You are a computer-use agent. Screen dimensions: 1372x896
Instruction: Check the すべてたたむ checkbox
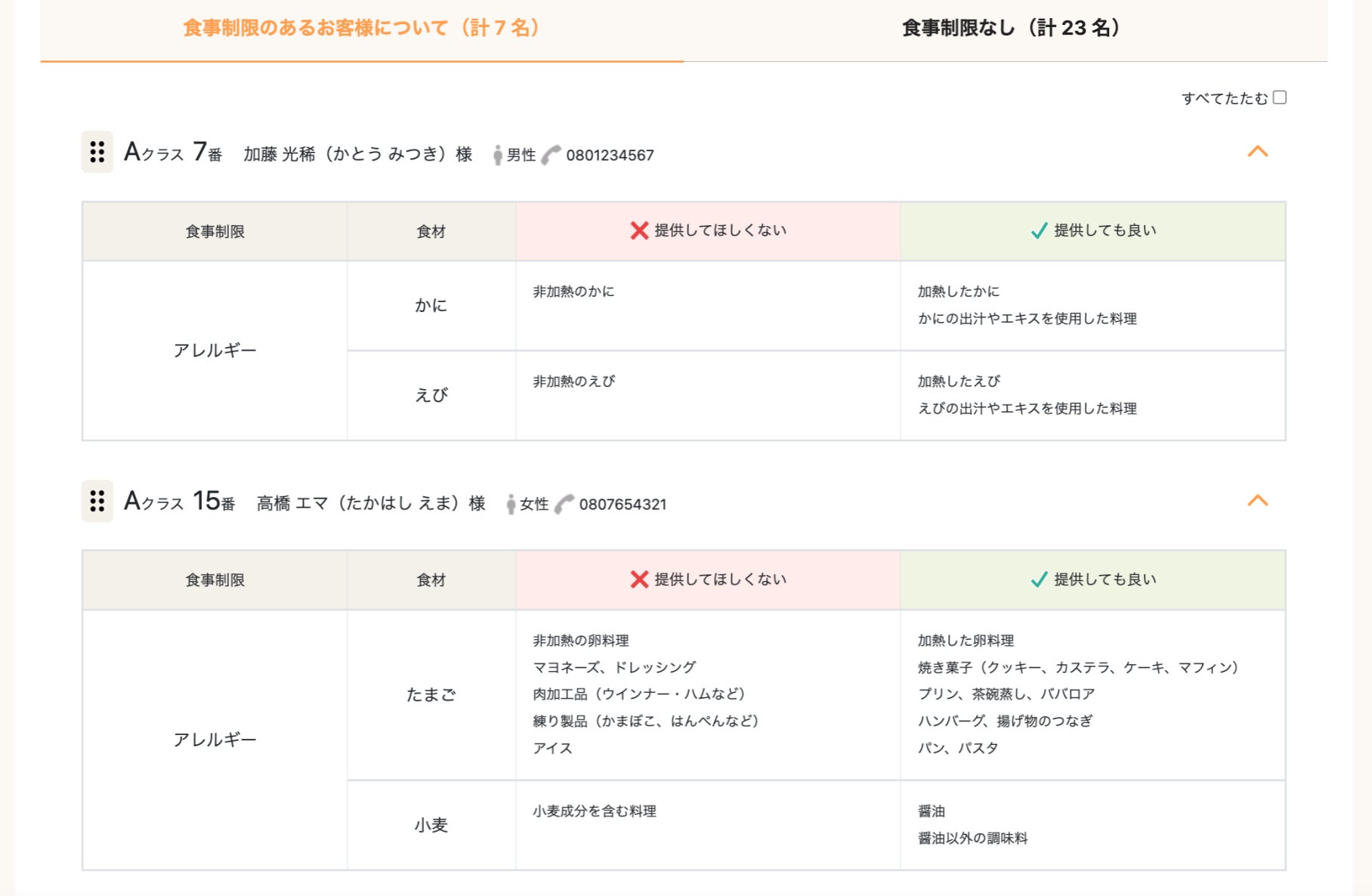[1280, 97]
